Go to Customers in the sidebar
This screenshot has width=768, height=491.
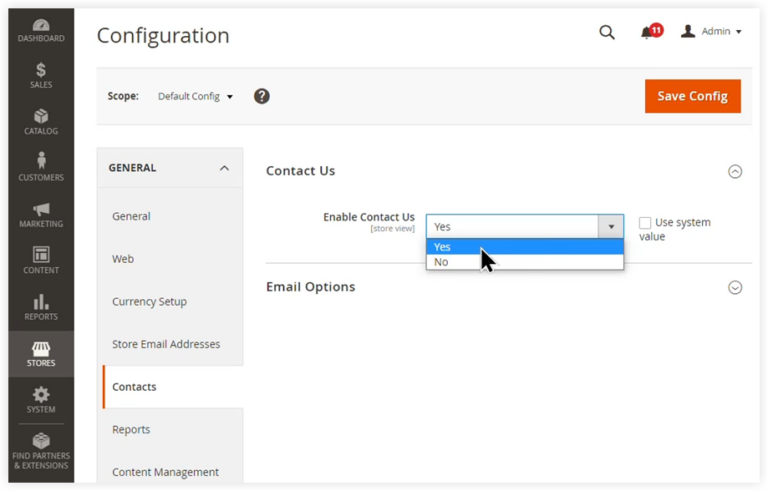pos(41,168)
